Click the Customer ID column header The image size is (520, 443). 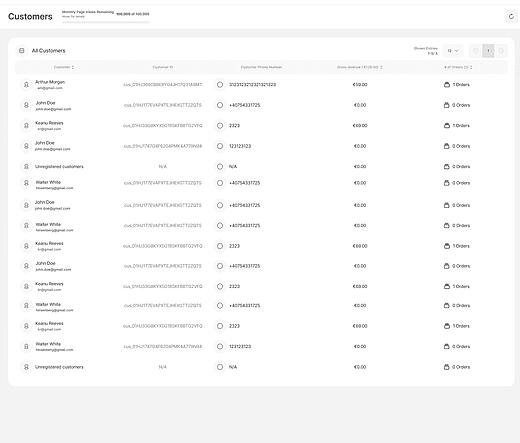click(x=163, y=67)
